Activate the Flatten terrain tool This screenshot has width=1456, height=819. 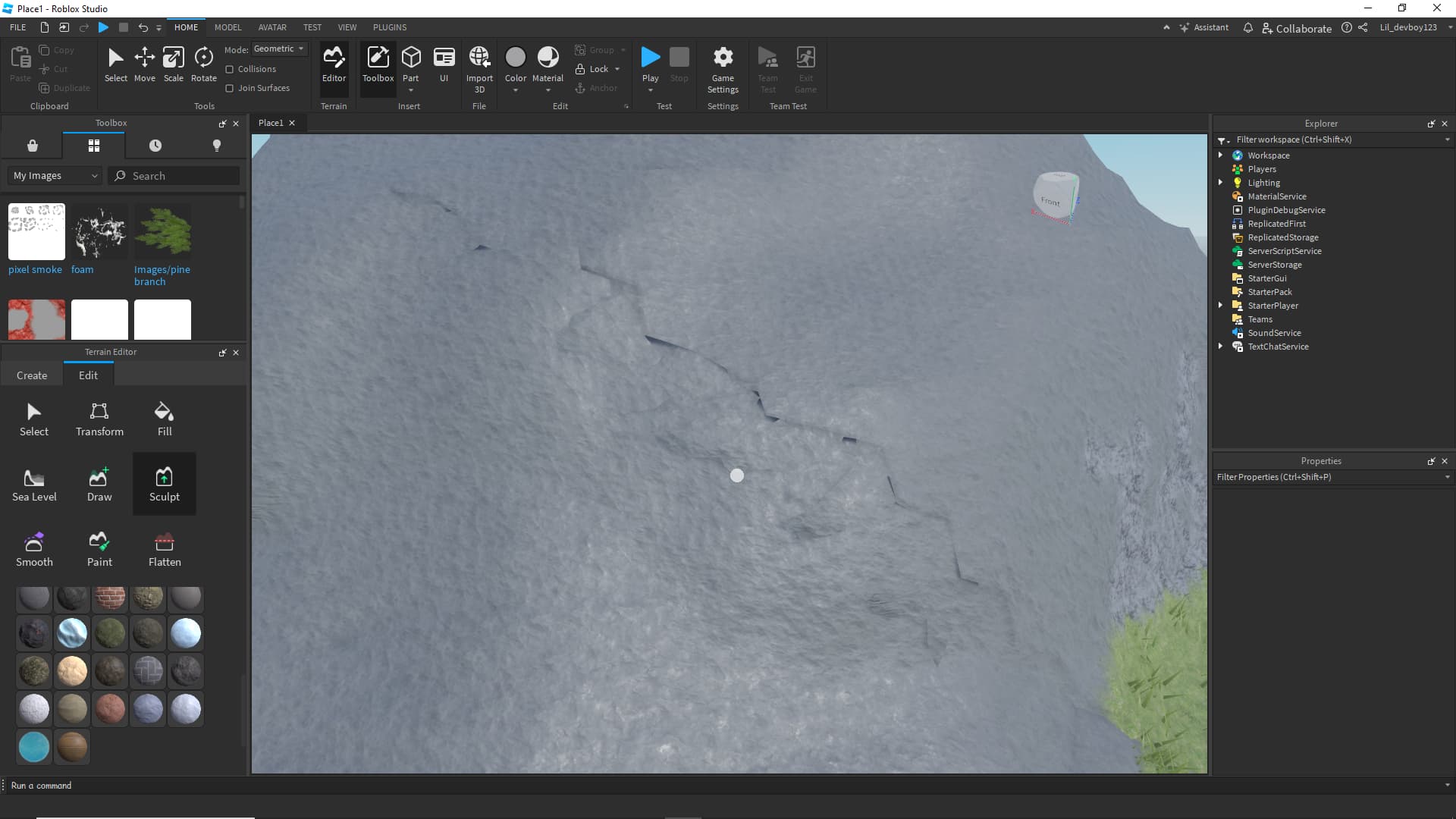[165, 550]
